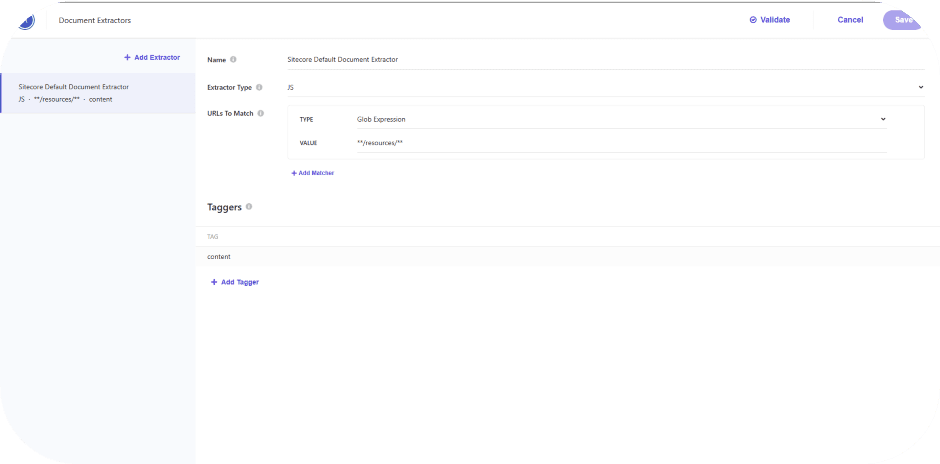Viewport: 940px width, 464px height.
Task: Click the Document Extractors page title
Action: pos(95,20)
